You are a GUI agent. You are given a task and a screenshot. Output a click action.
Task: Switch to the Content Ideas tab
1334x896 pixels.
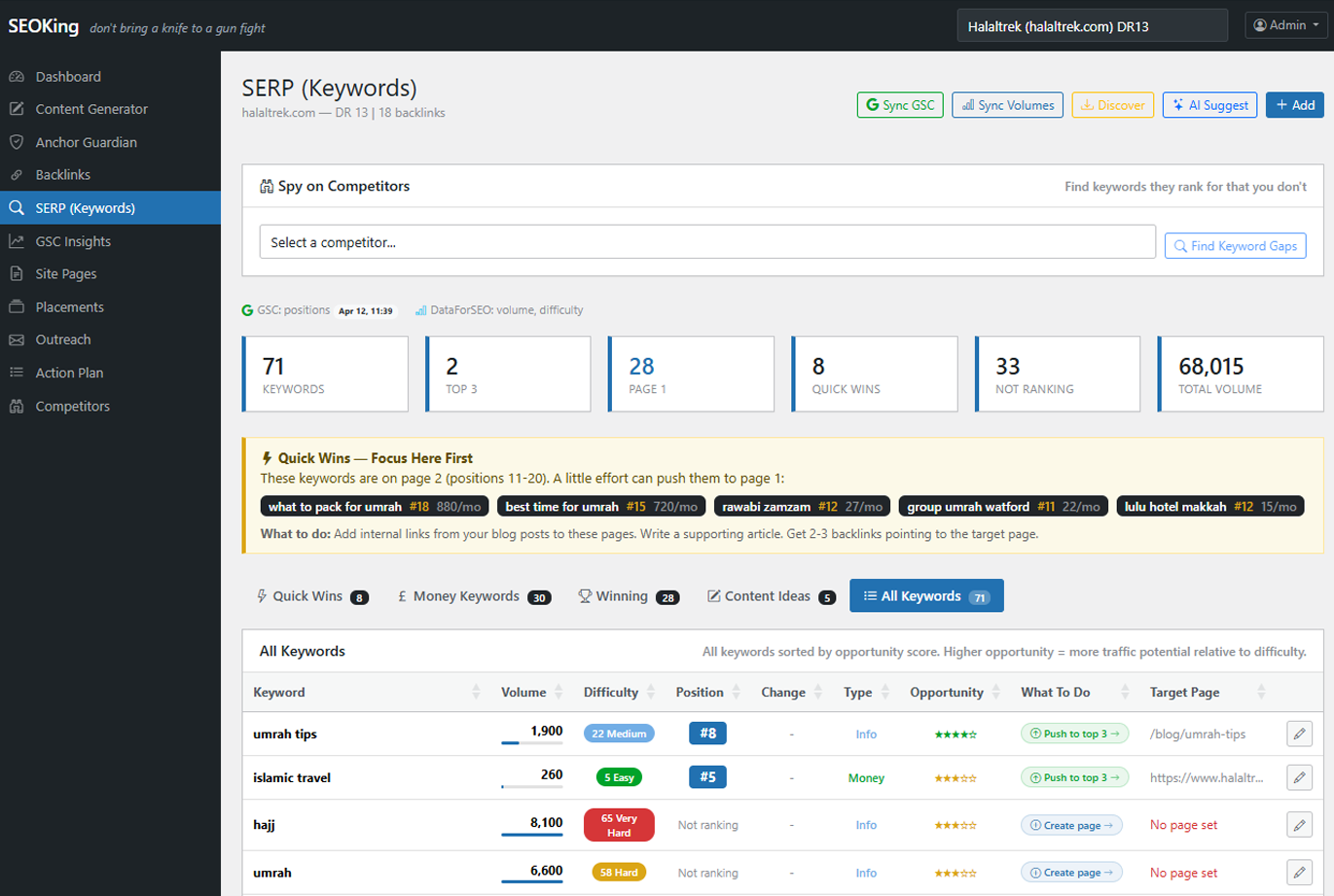[x=767, y=595]
